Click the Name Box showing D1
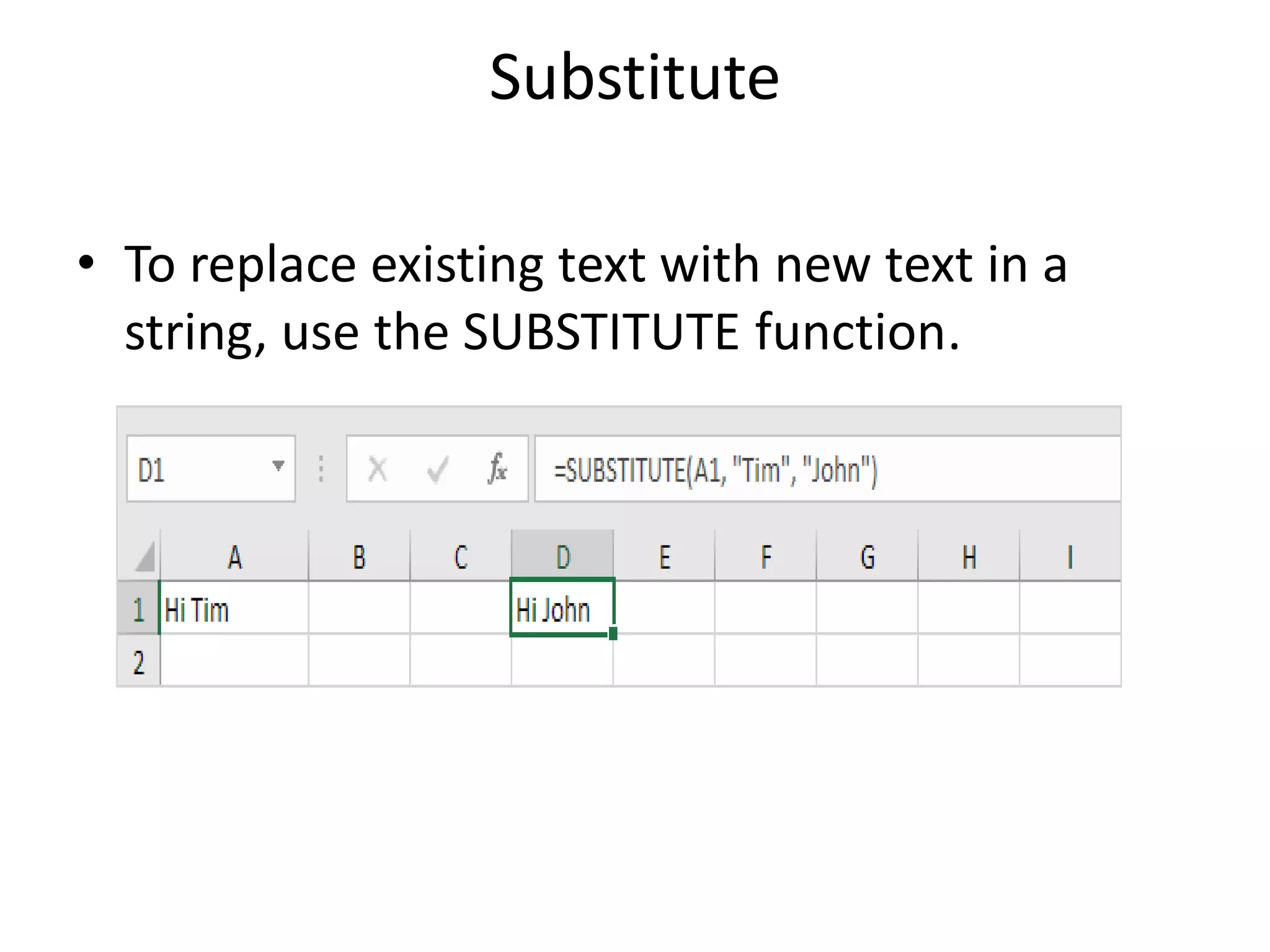 point(211,469)
